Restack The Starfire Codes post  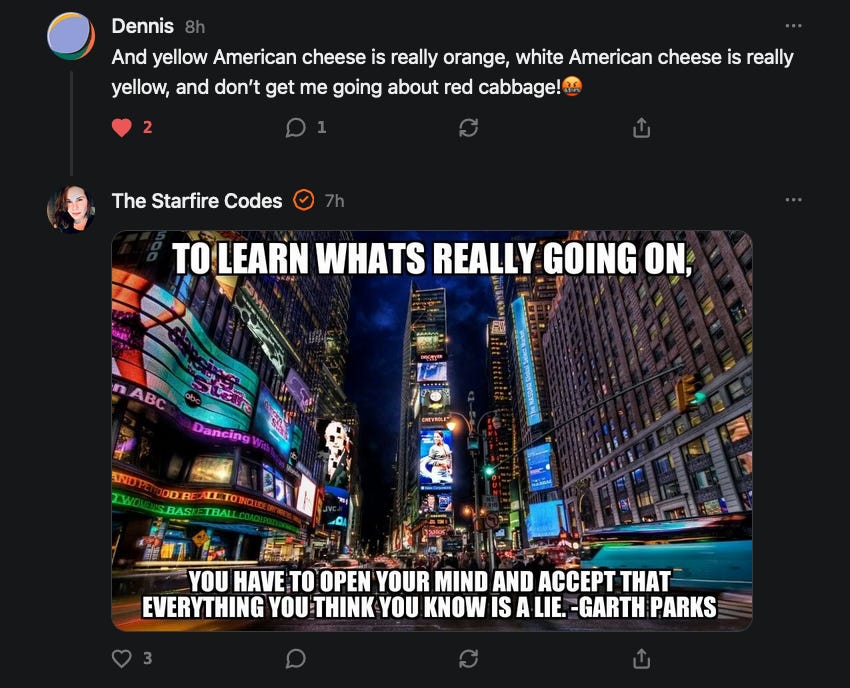(x=468, y=659)
